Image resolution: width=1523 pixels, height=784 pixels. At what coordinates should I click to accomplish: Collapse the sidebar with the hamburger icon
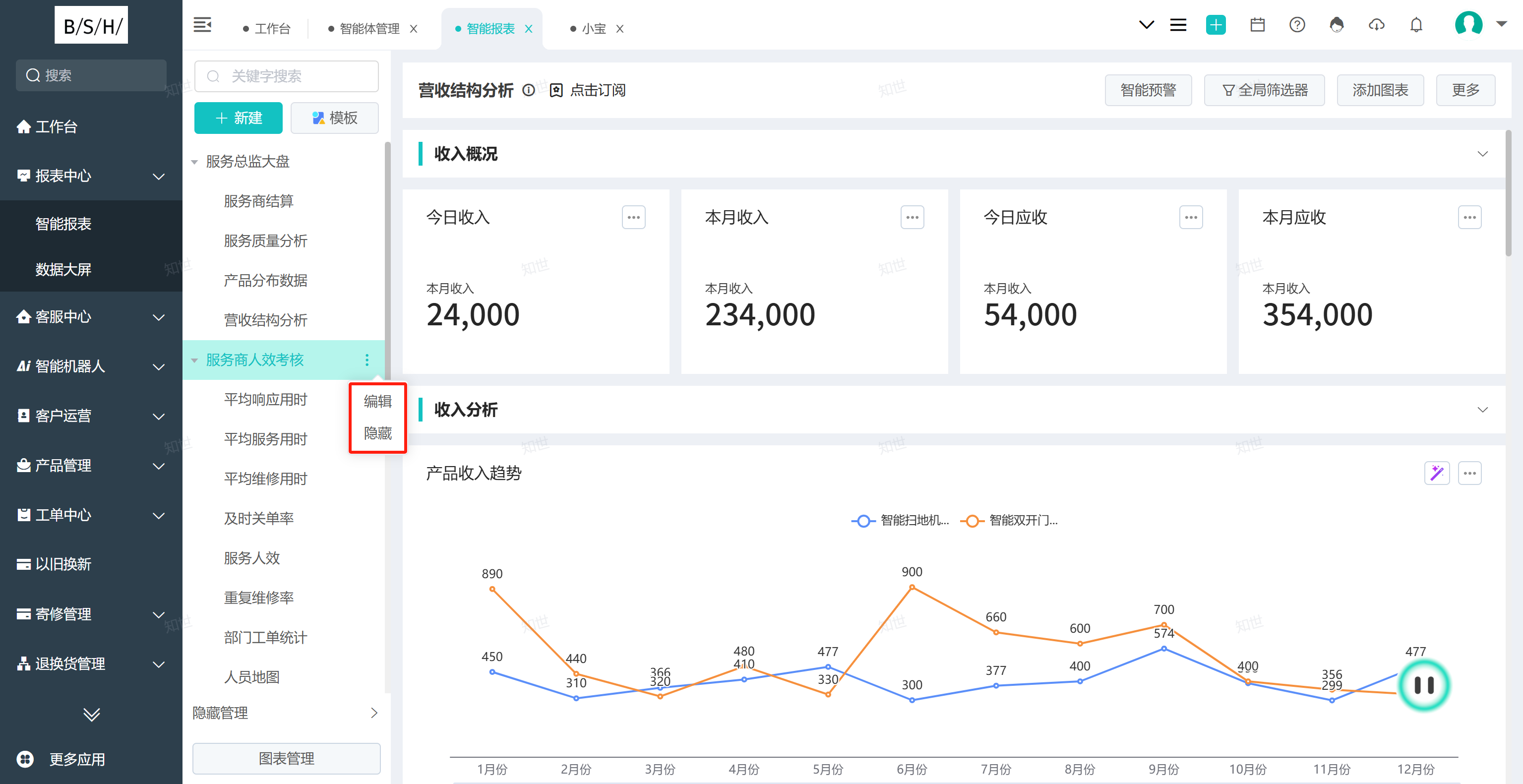(202, 25)
